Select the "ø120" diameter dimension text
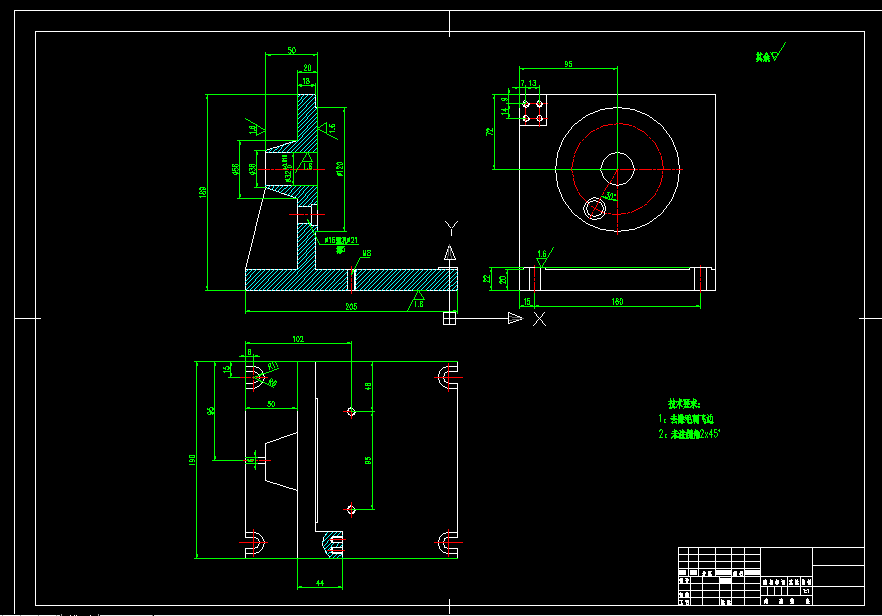 pyautogui.click(x=339, y=169)
